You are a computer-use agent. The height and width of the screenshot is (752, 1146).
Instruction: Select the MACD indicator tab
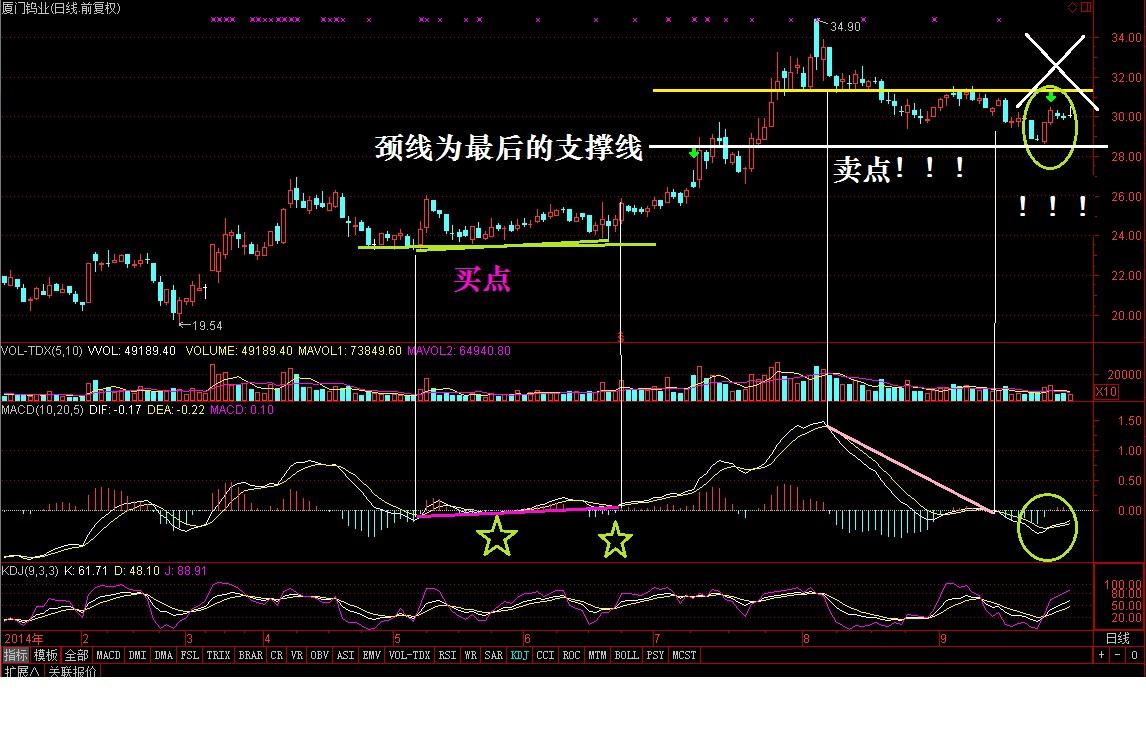(108, 656)
